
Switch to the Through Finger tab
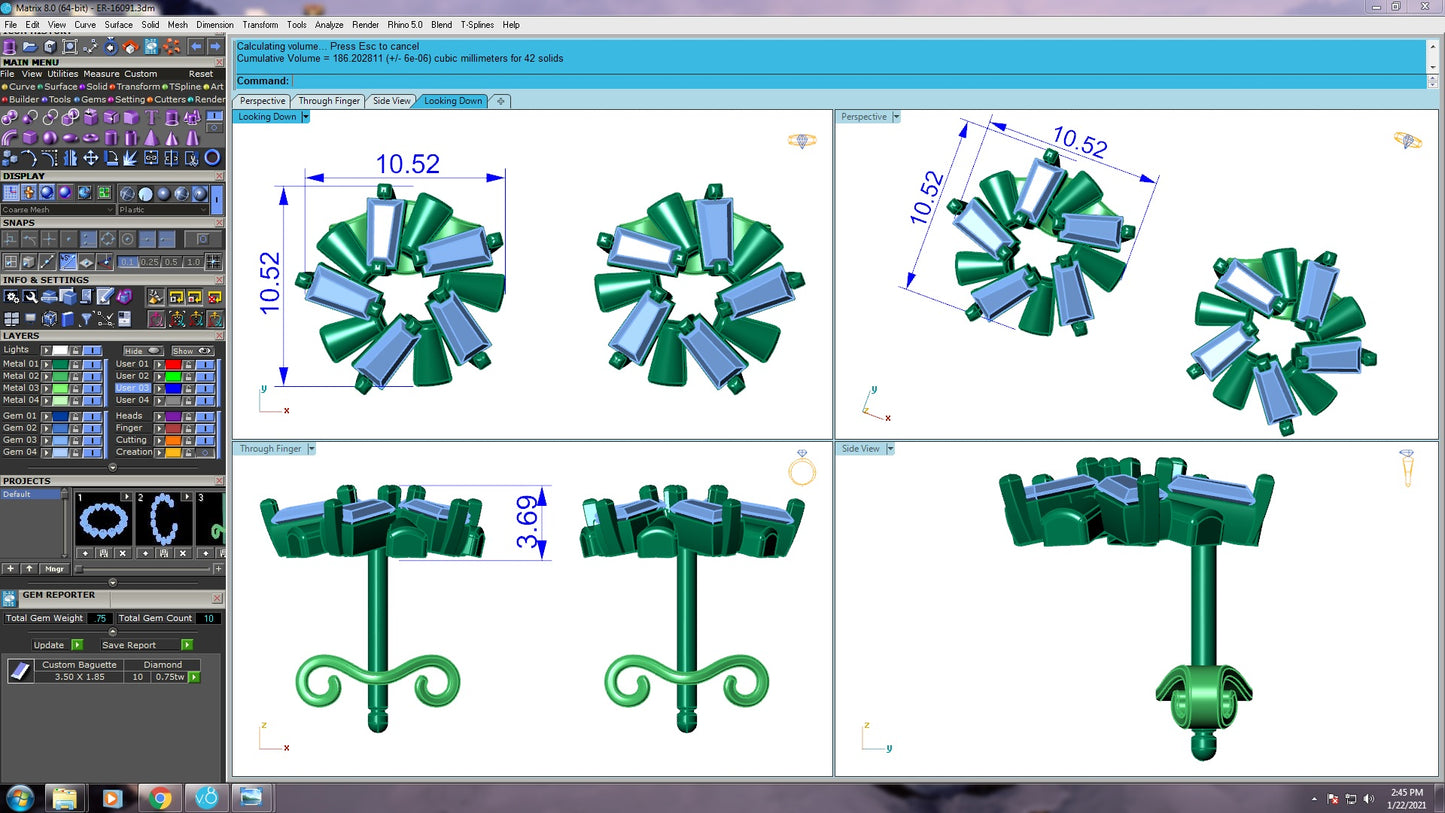(329, 101)
